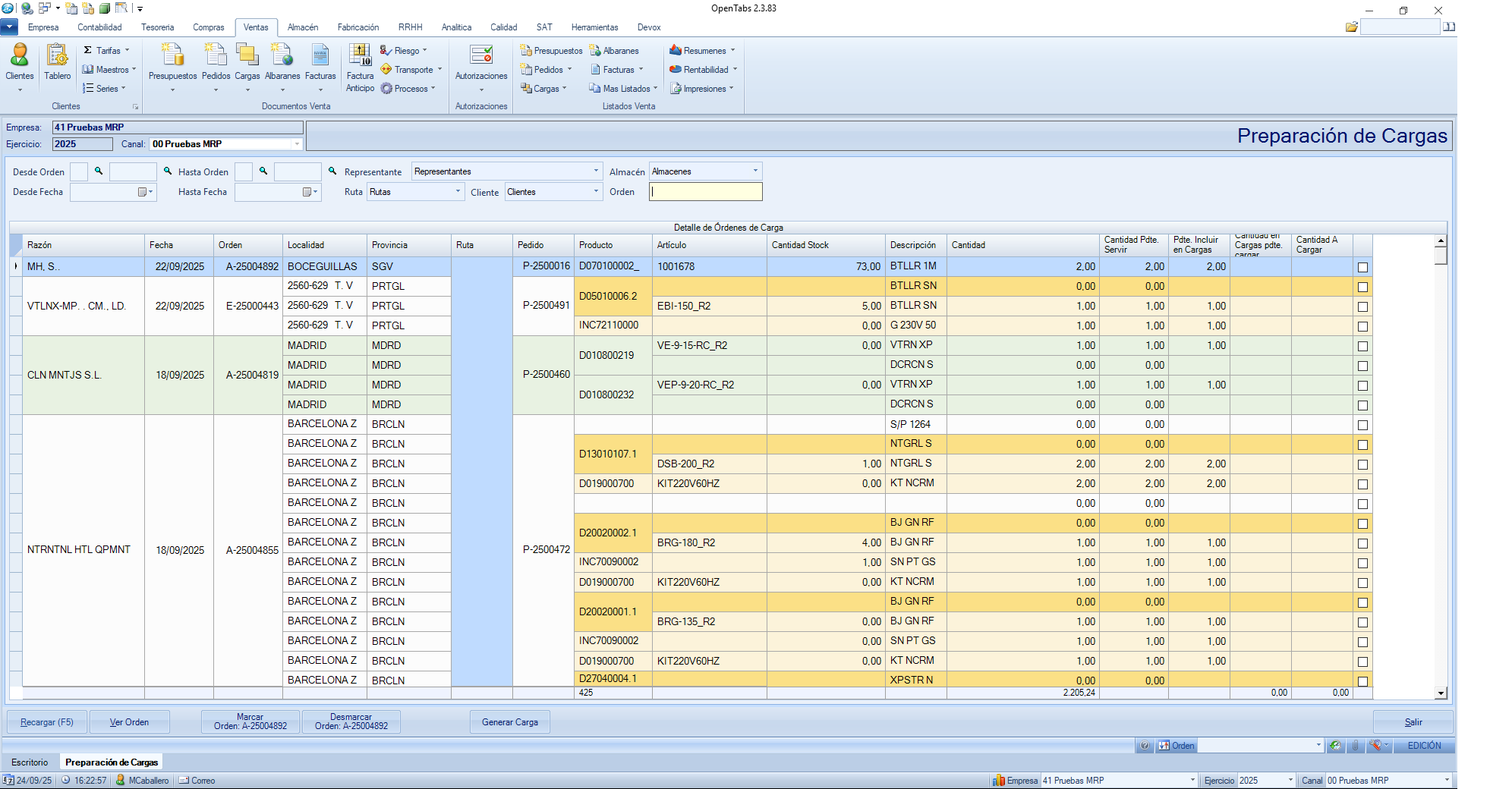The image size is (1512, 789).
Task: Open the Escritorio tab at bottom
Action: pyautogui.click(x=30, y=762)
